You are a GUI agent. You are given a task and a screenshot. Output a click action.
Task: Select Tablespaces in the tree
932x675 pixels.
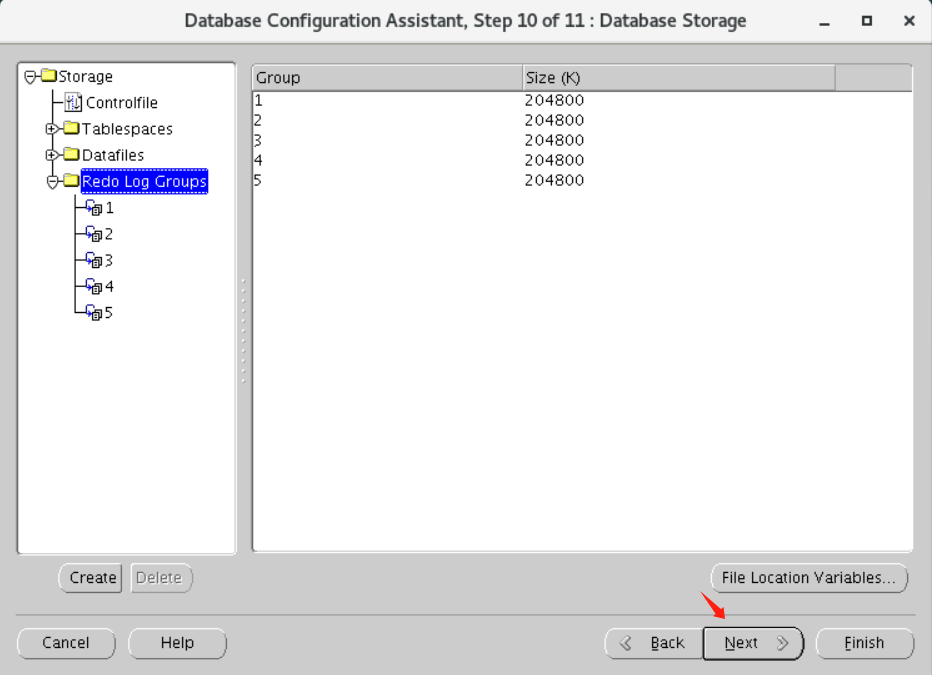pos(127,129)
